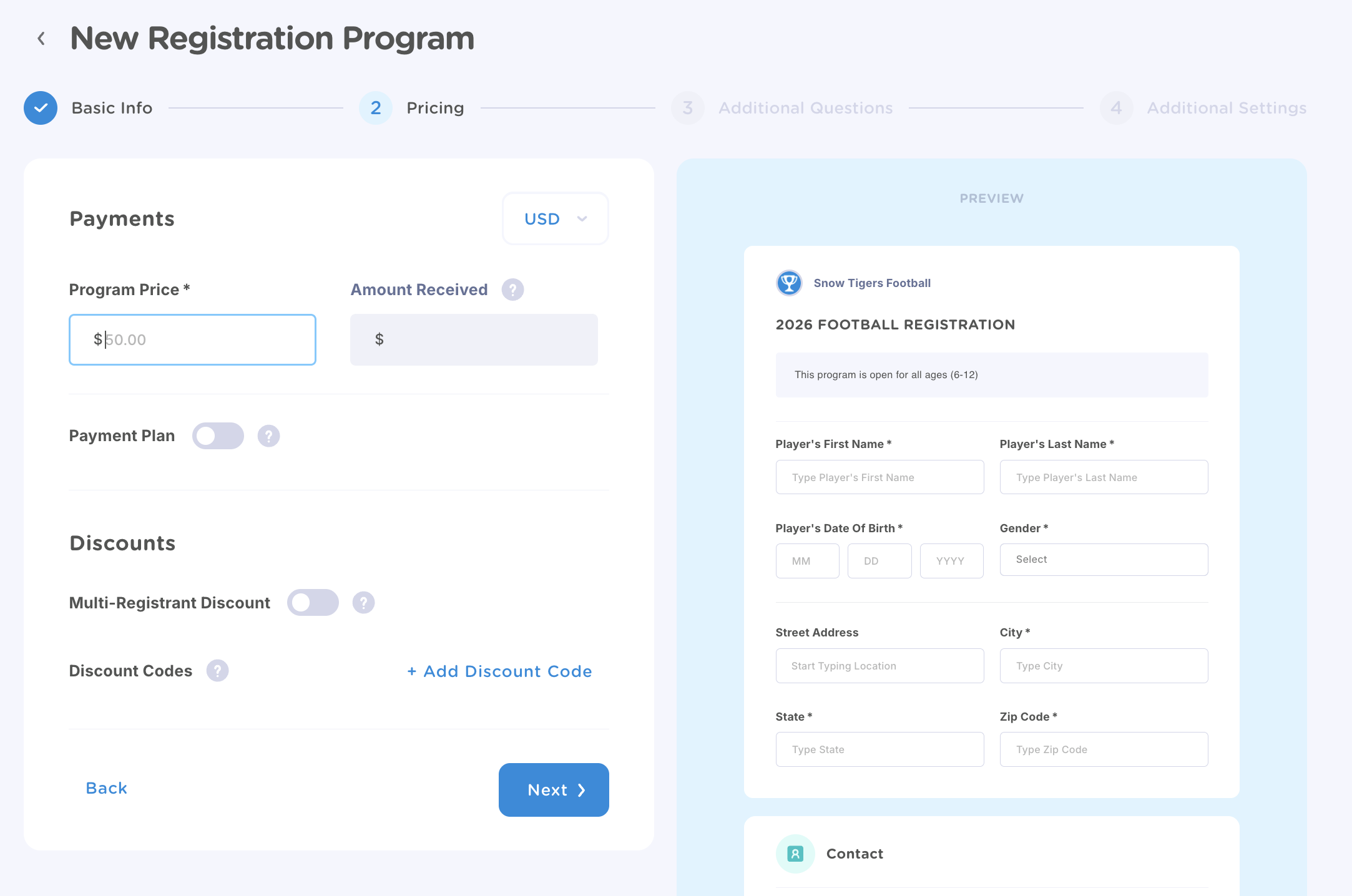Click the Player's First Name field
1352x896 pixels.
click(x=879, y=477)
